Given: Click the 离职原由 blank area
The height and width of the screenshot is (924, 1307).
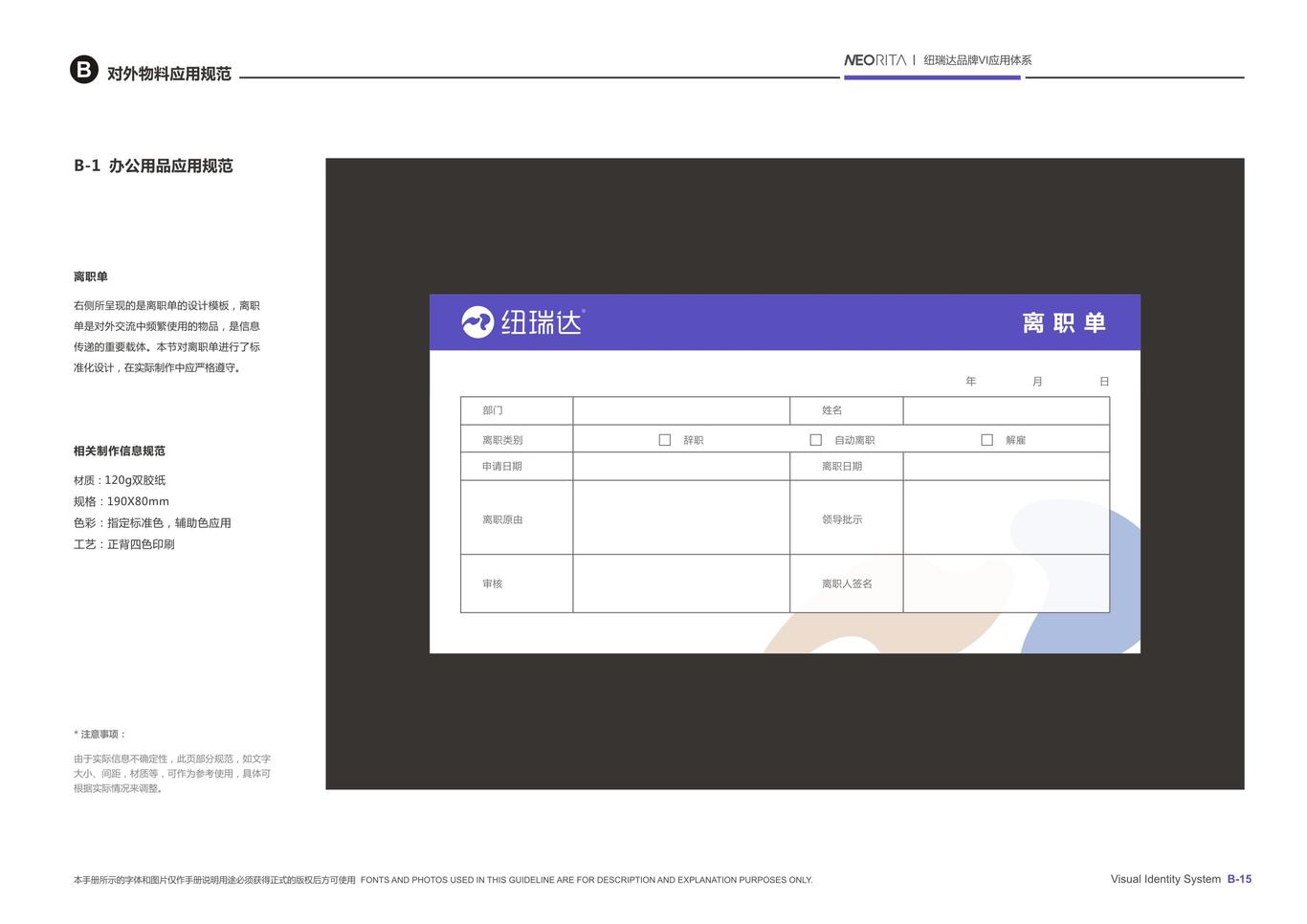Looking at the screenshot, I should (681, 517).
